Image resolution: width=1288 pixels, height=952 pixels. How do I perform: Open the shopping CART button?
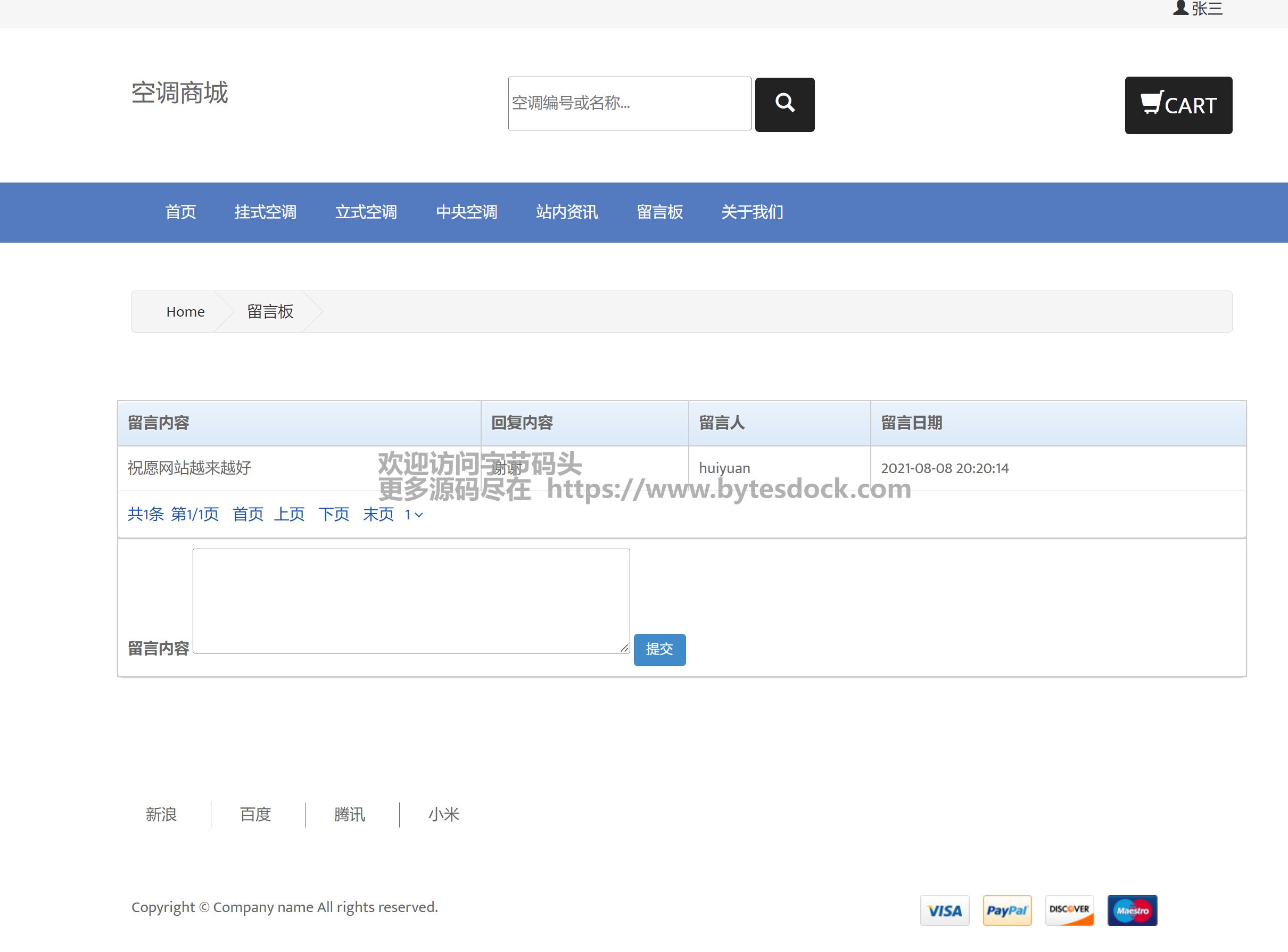[1177, 105]
